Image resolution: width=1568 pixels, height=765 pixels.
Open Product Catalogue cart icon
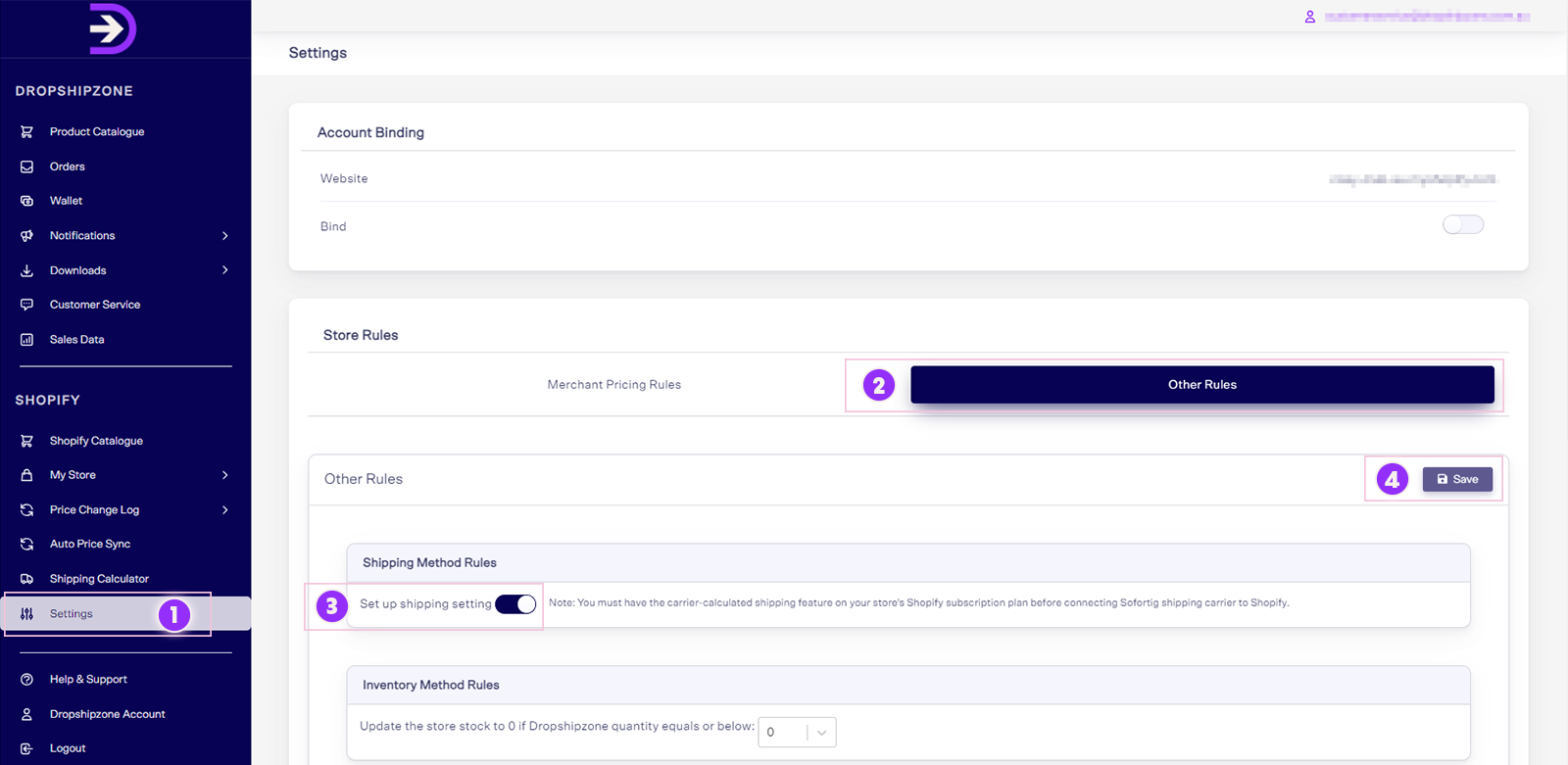point(27,131)
